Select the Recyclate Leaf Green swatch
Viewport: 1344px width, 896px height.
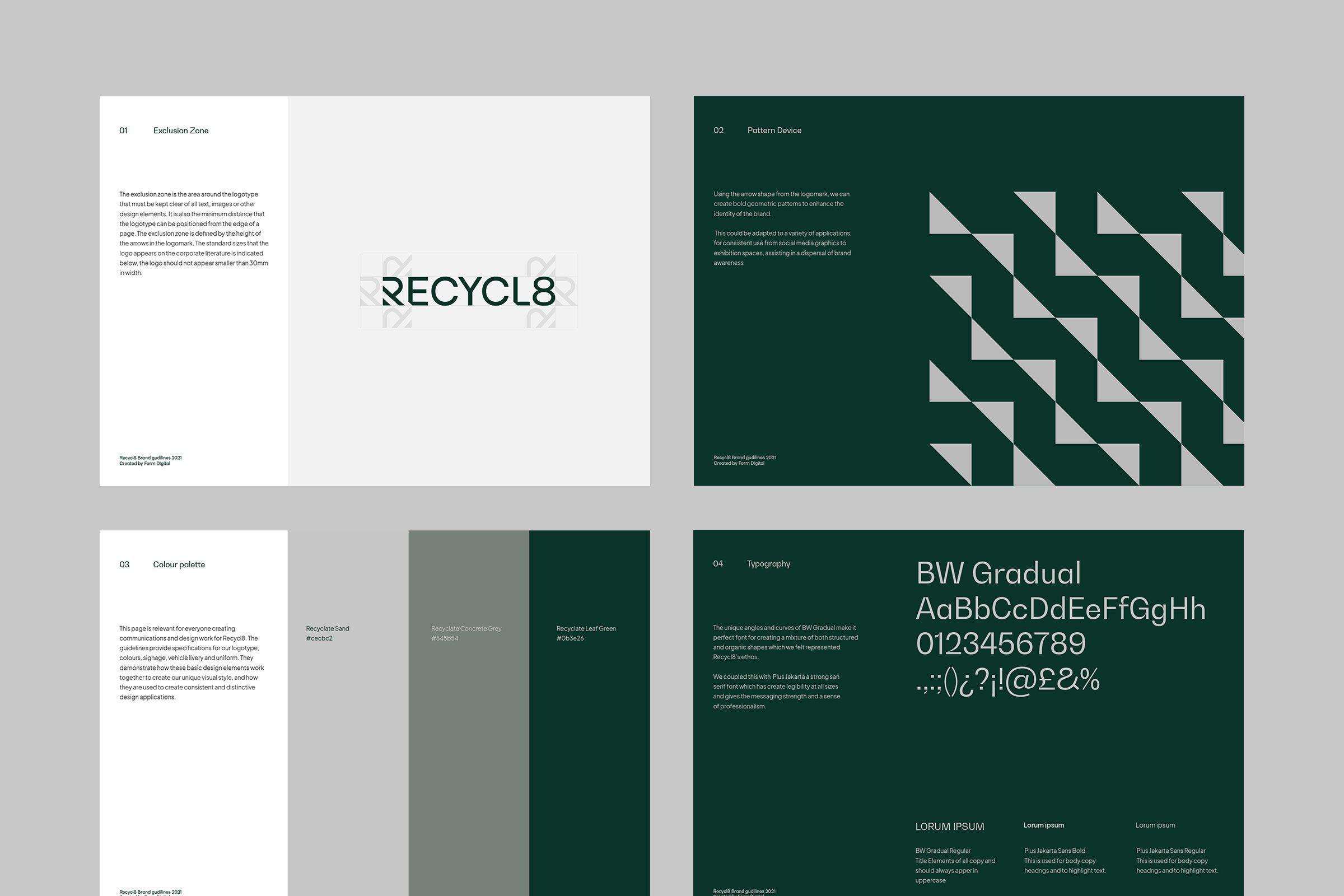point(589,743)
